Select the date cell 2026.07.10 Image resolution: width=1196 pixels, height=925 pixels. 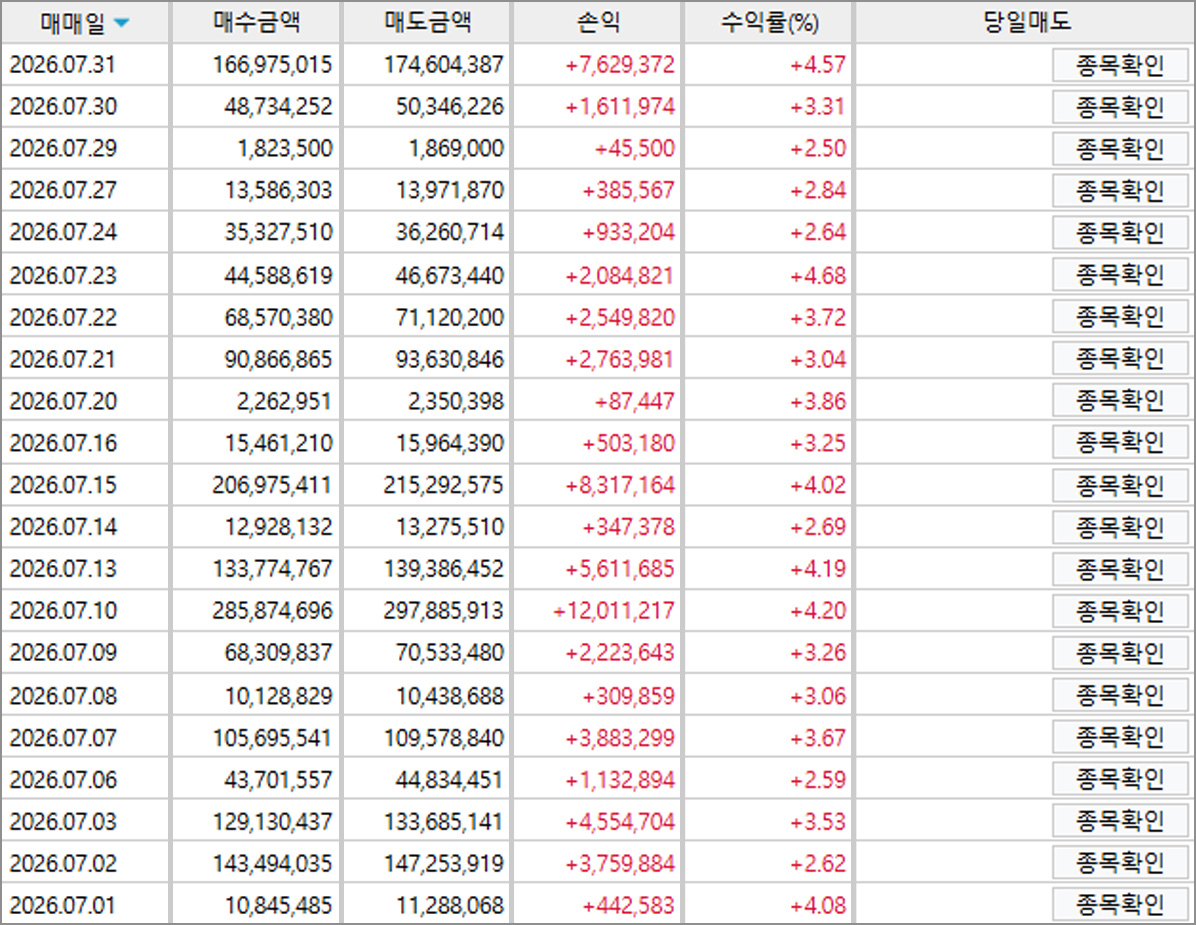(x=63, y=611)
